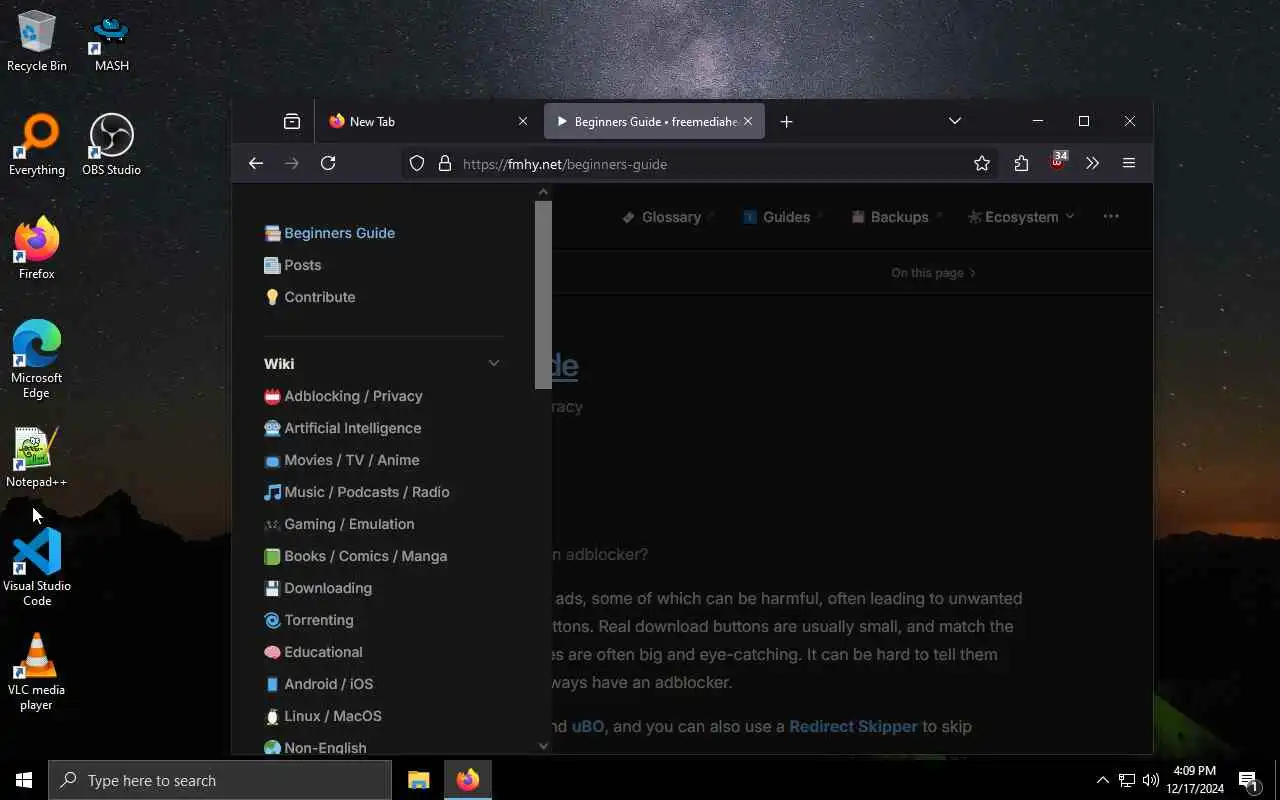Launch VLC media player shortcut
This screenshot has width=1280, height=800.
(37, 672)
